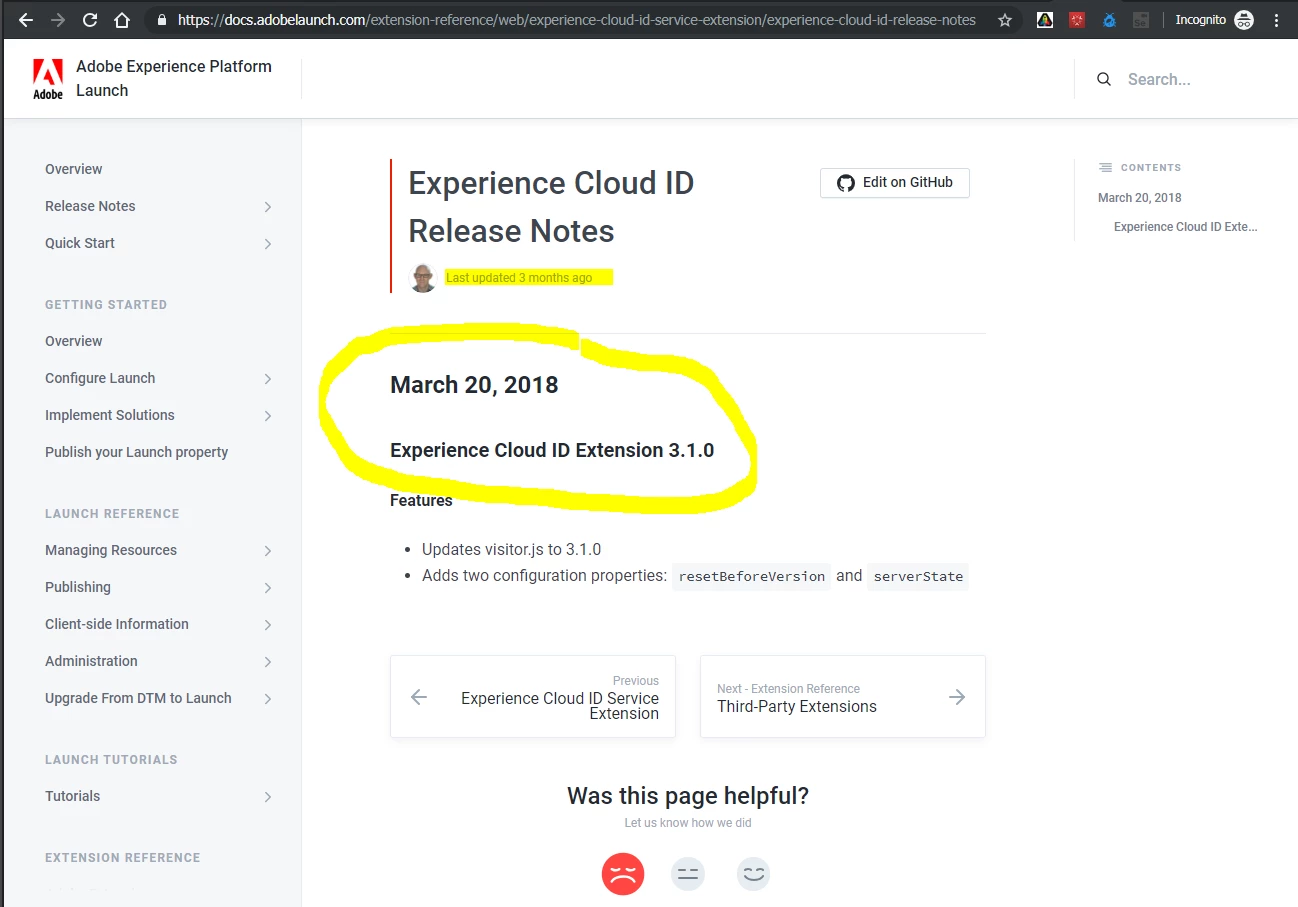Click the Updates visitor.js to 3.1.0 line

[511, 549]
